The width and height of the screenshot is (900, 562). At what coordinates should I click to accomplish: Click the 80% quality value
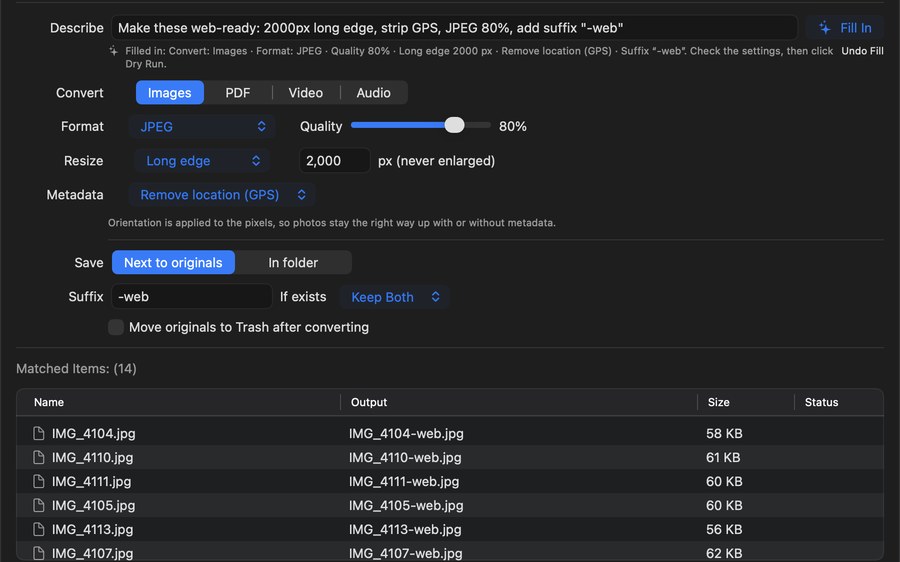[x=513, y=126]
